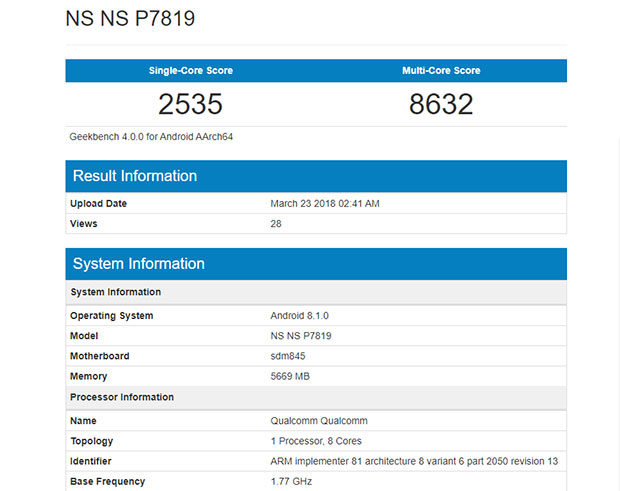Screen dimensions: 620x491
Task: Click the single-core score value 2535
Action: (x=190, y=104)
